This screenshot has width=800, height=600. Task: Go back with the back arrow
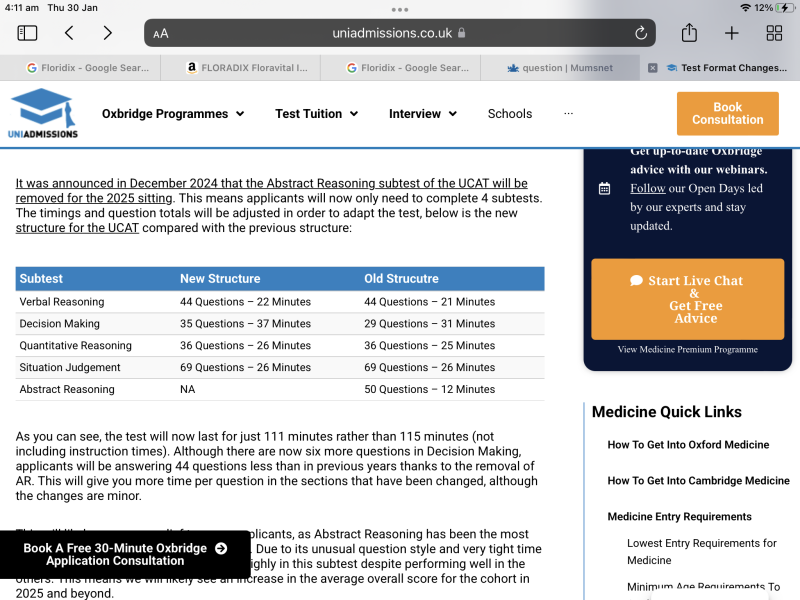click(69, 33)
